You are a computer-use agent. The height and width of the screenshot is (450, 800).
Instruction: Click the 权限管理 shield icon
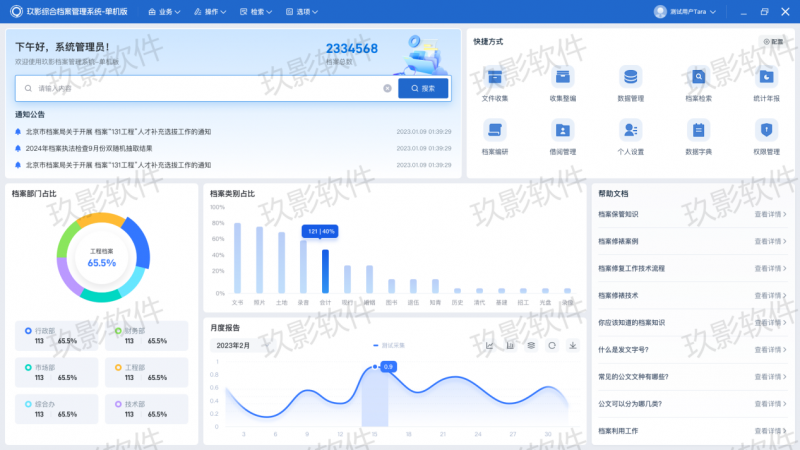coord(766,130)
